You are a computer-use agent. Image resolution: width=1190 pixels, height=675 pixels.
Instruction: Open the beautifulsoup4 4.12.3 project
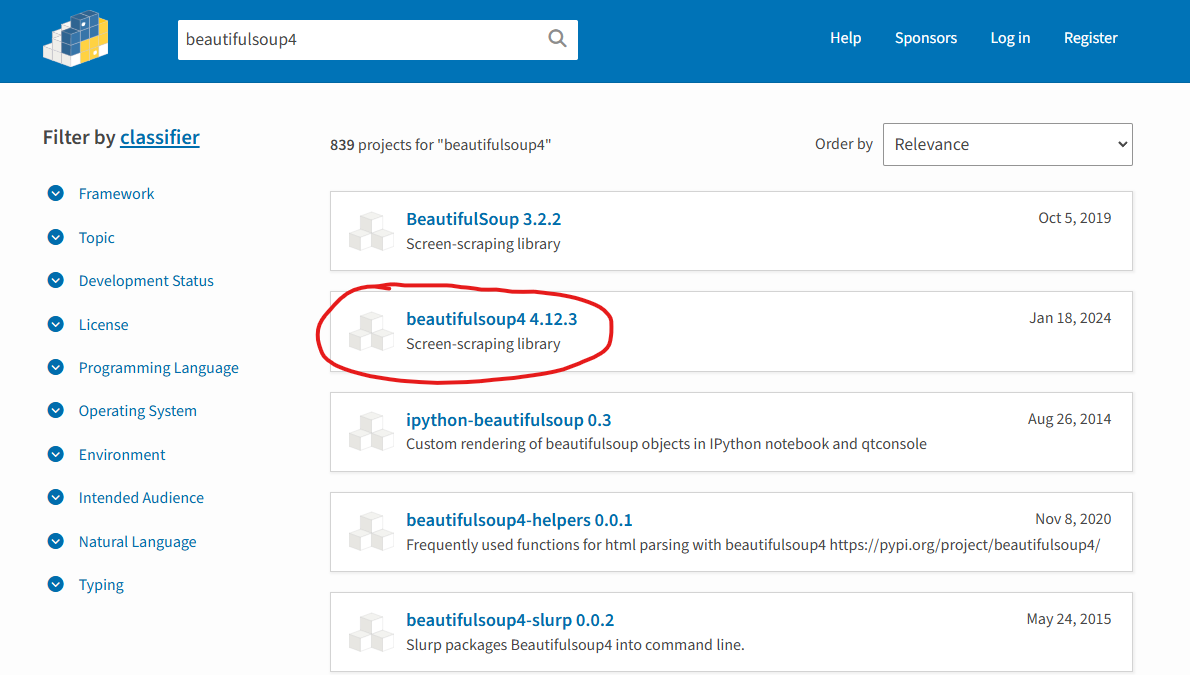[491, 319]
